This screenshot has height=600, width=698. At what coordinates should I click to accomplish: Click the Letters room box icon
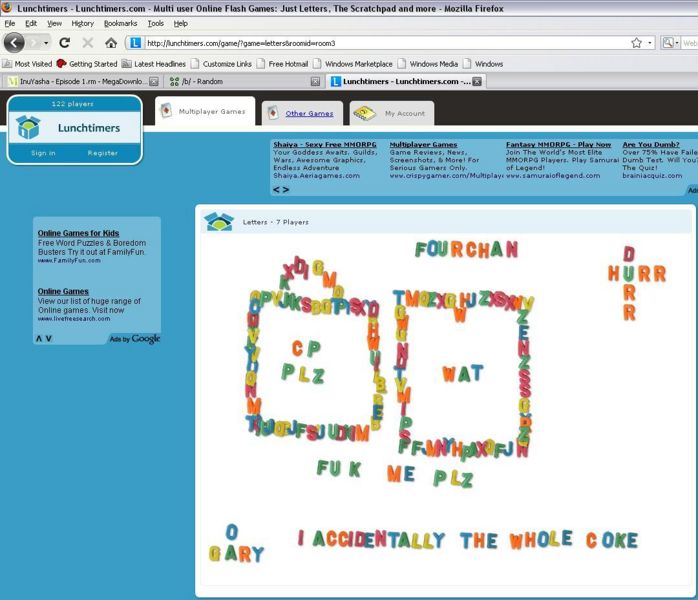218,221
